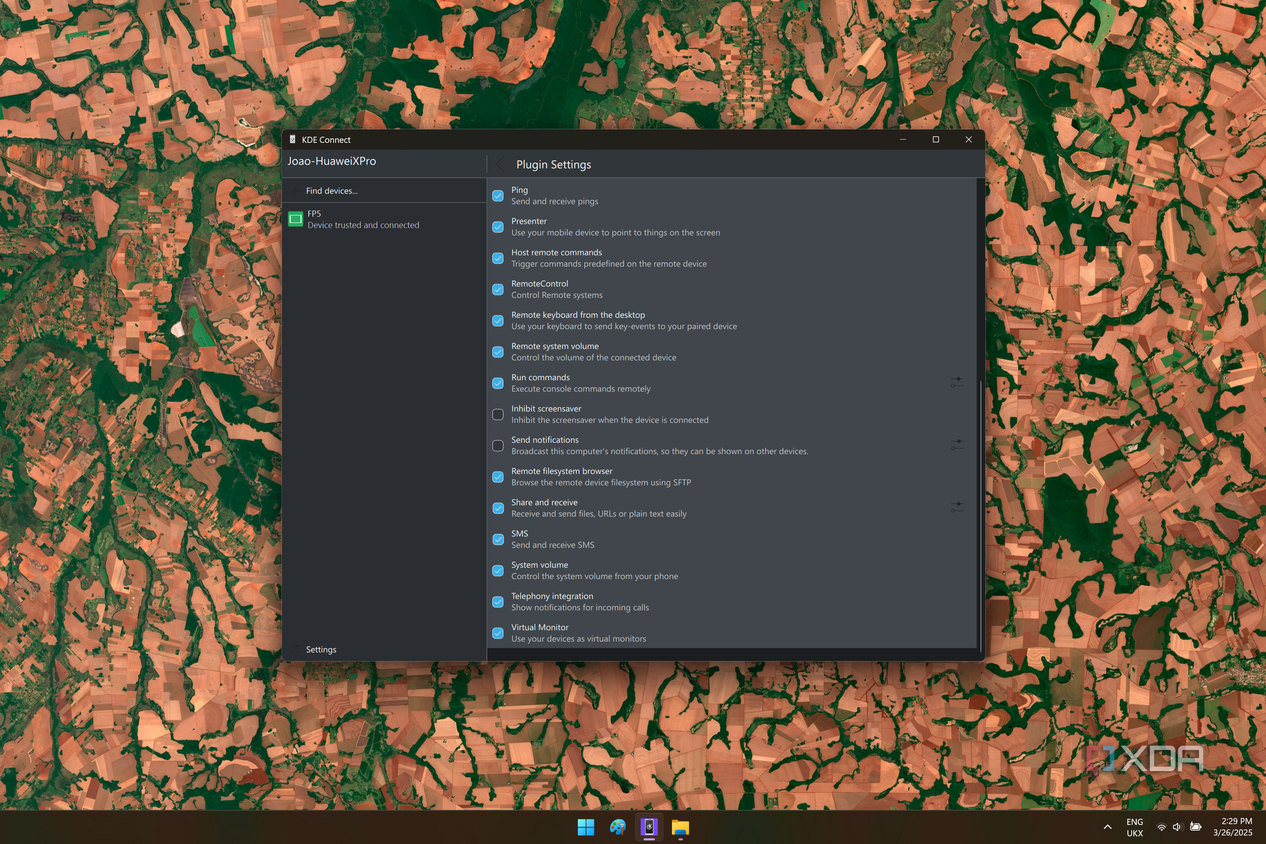Go back using Plugin Settings back arrow
The image size is (1266, 844).
(500, 164)
